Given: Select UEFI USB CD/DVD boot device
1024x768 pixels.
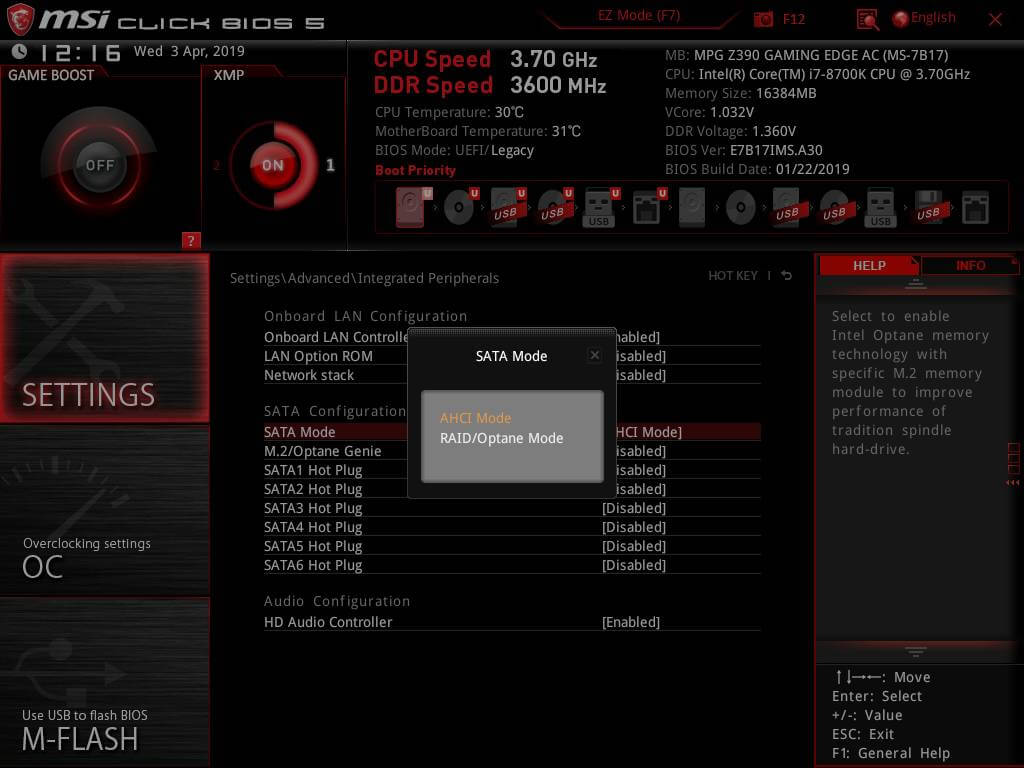Looking at the screenshot, I should 554,207.
